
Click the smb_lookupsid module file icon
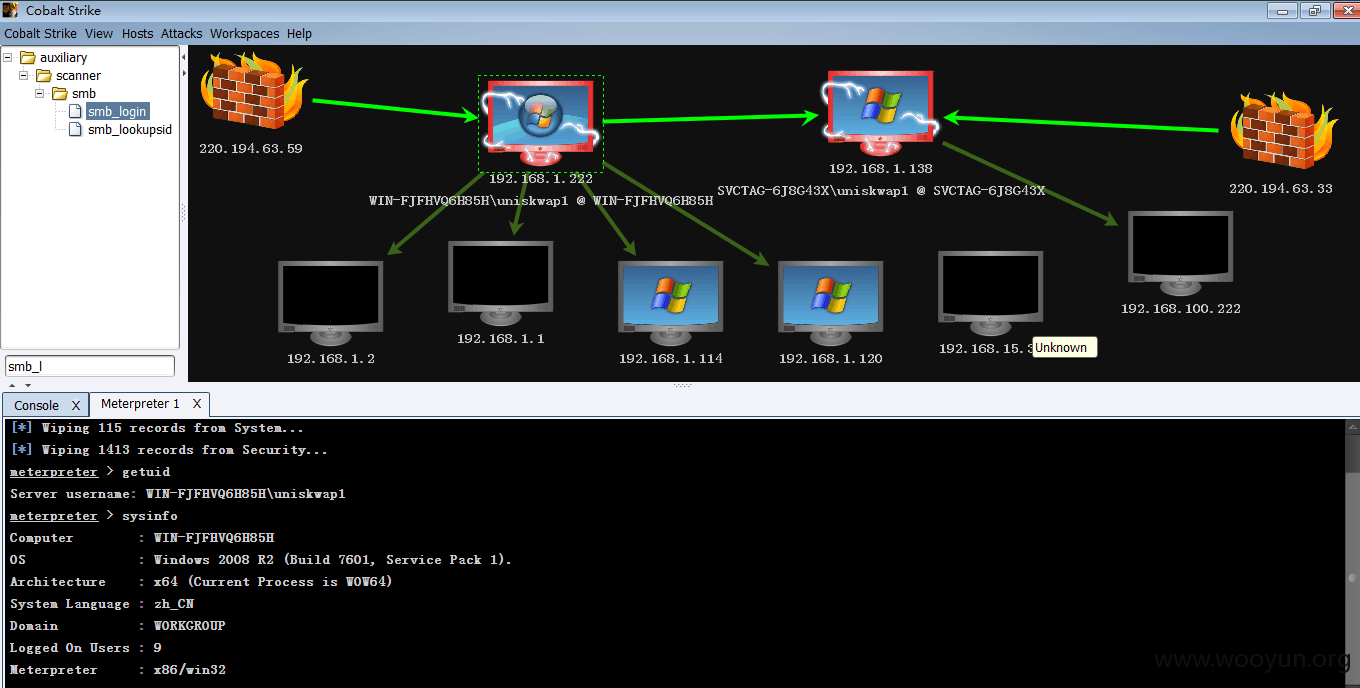click(x=76, y=130)
